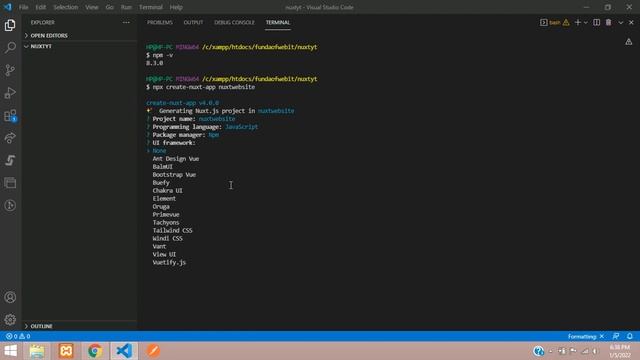Open the Source Control view icon

10,70
